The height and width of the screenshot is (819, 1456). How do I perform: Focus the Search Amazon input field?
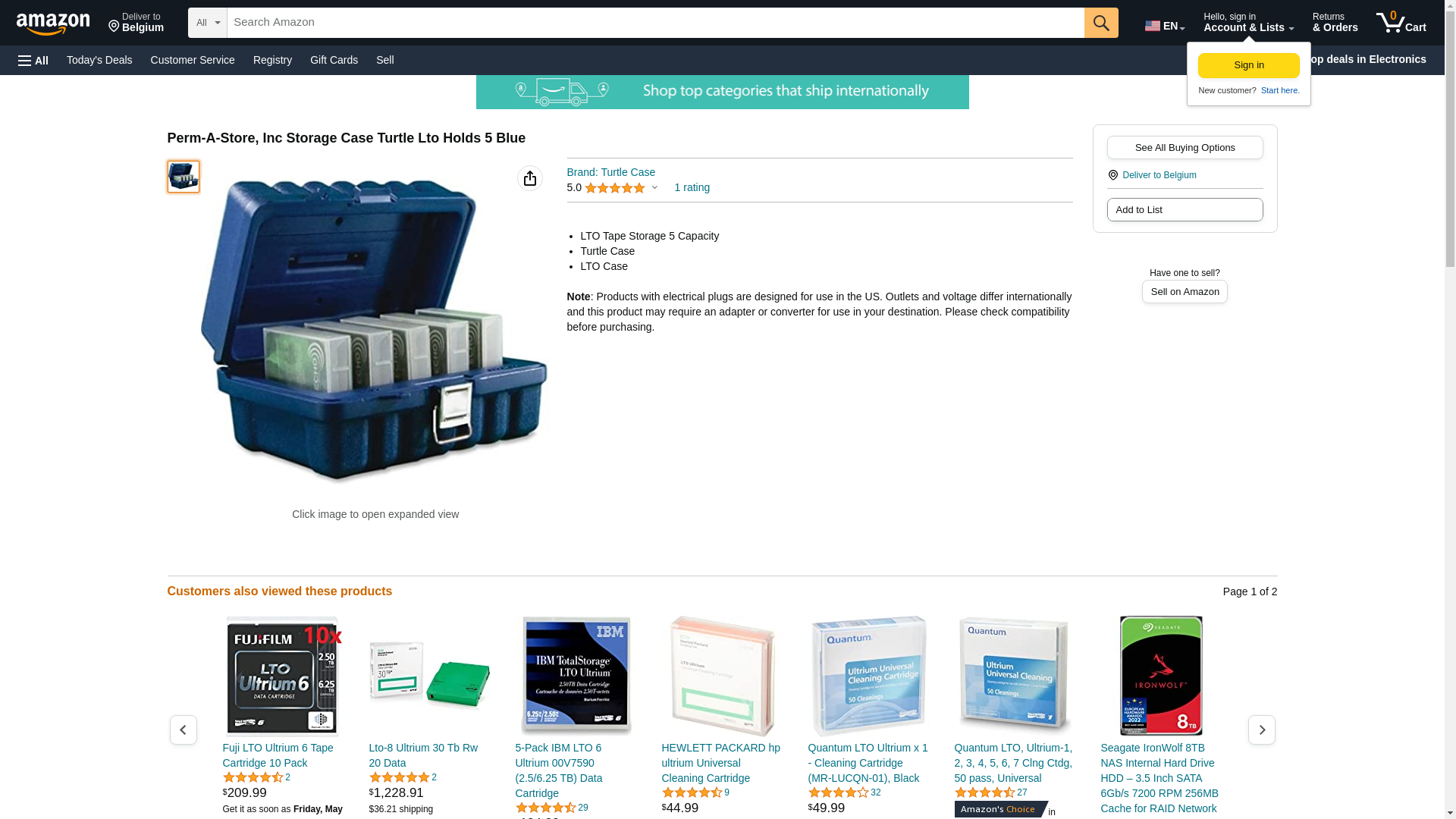[656, 23]
